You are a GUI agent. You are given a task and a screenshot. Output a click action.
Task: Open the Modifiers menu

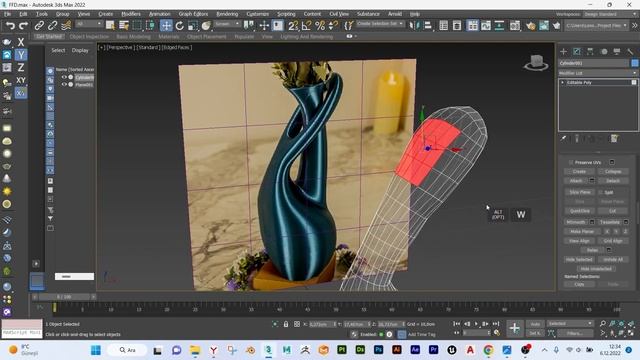(x=131, y=14)
